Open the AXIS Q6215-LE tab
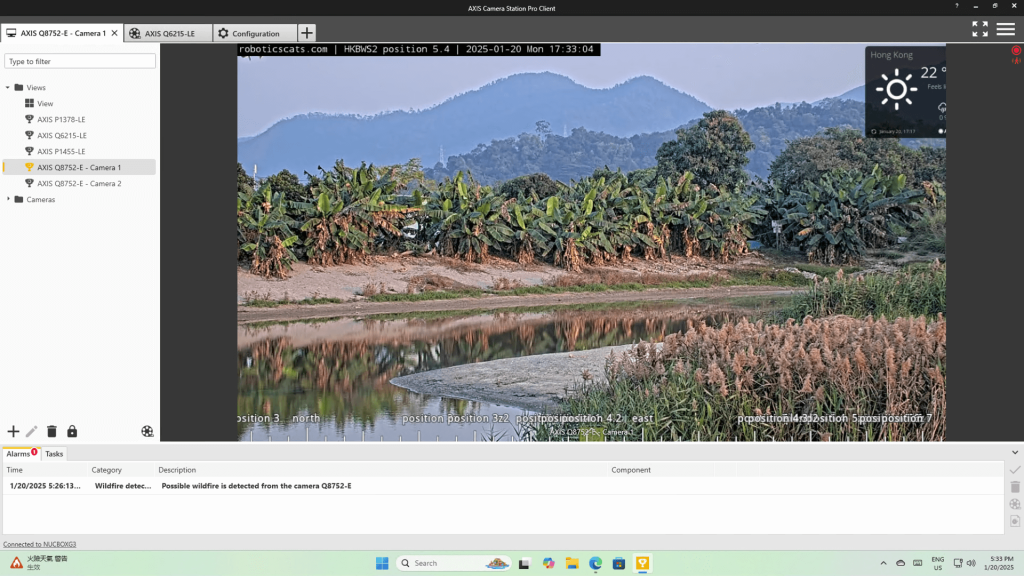 point(168,33)
